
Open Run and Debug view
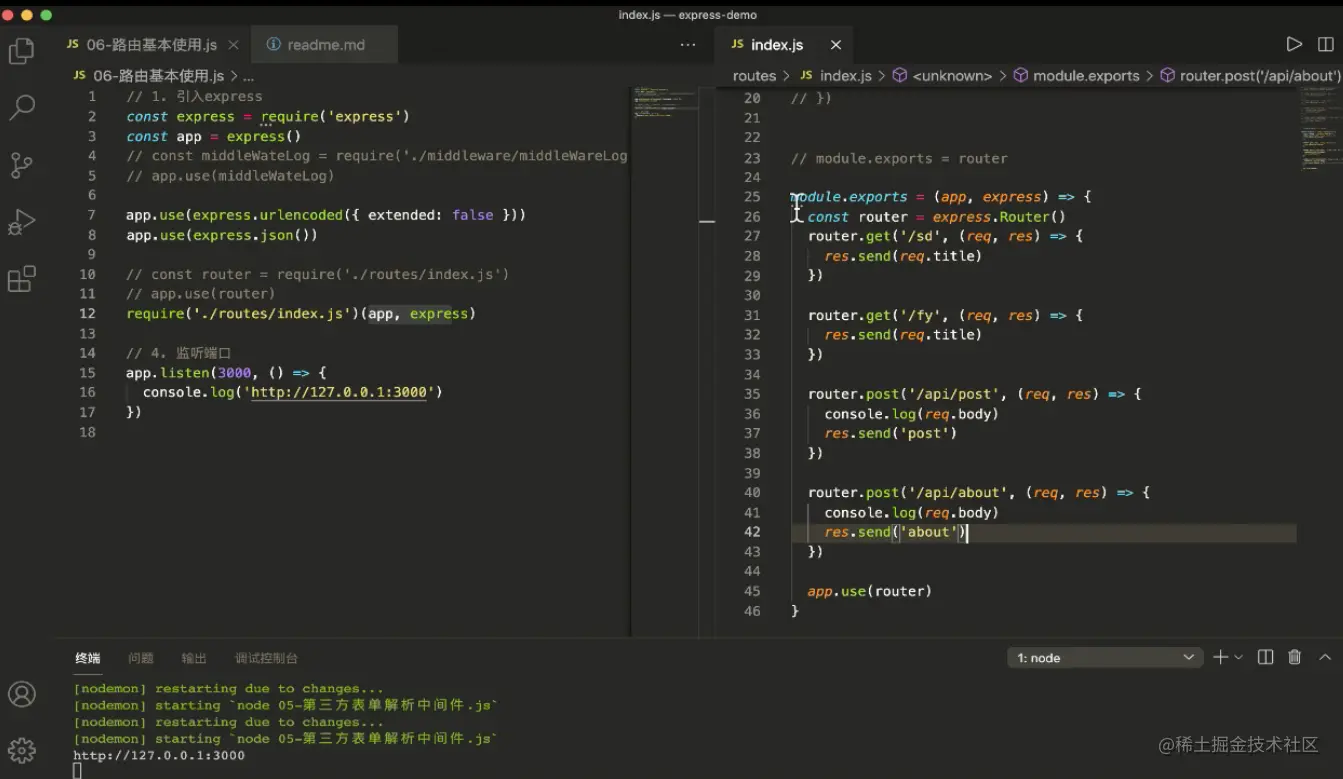pyautogui.click(x=21, y=222)
